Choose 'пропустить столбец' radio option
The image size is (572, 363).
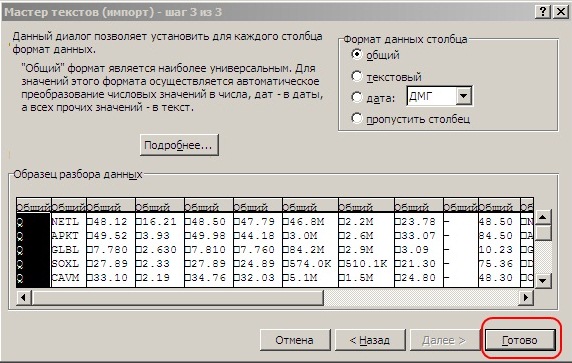click(356, 119)
